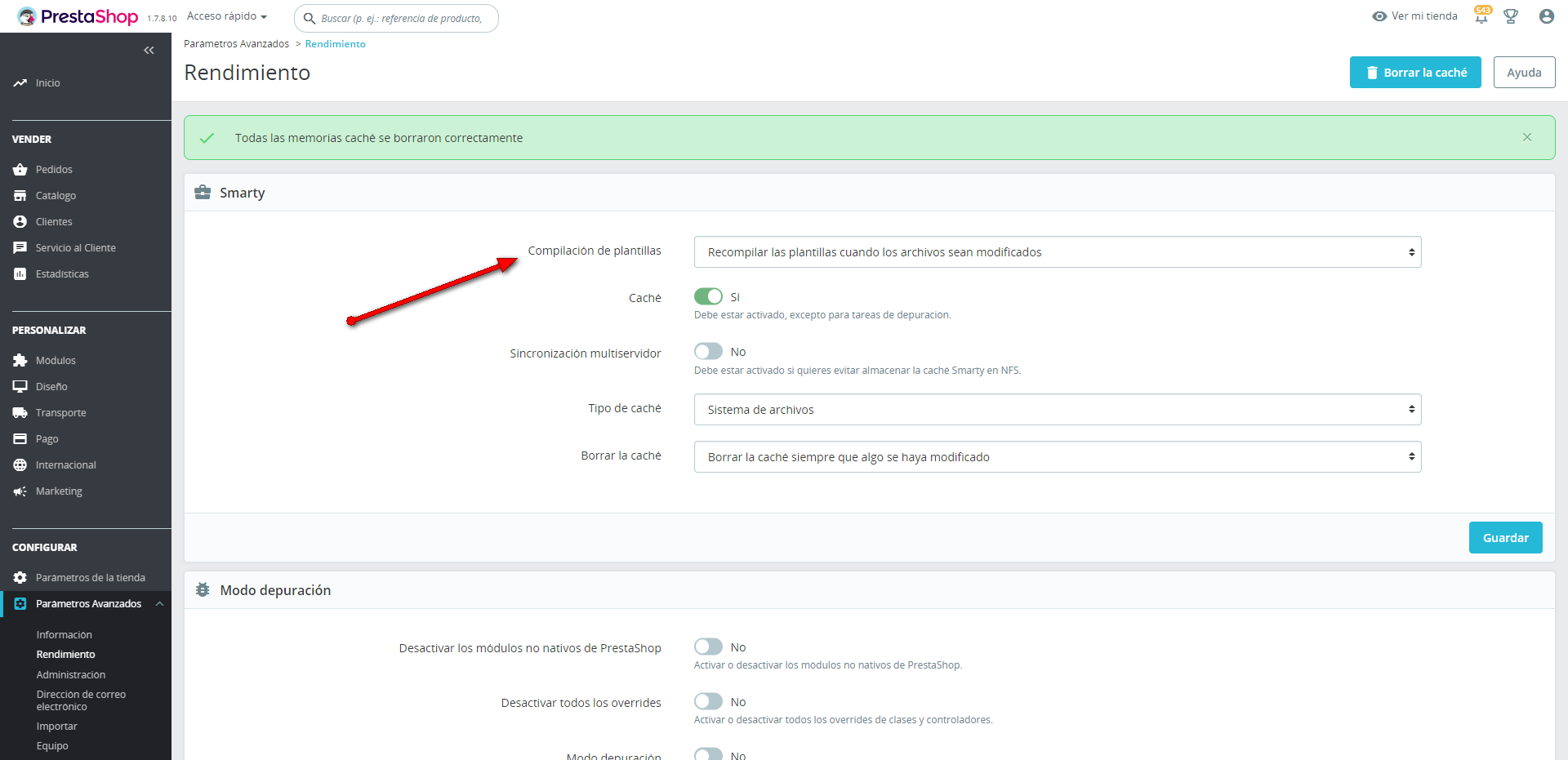Click the Borrar la caché button

click(x=1415, y=73)
